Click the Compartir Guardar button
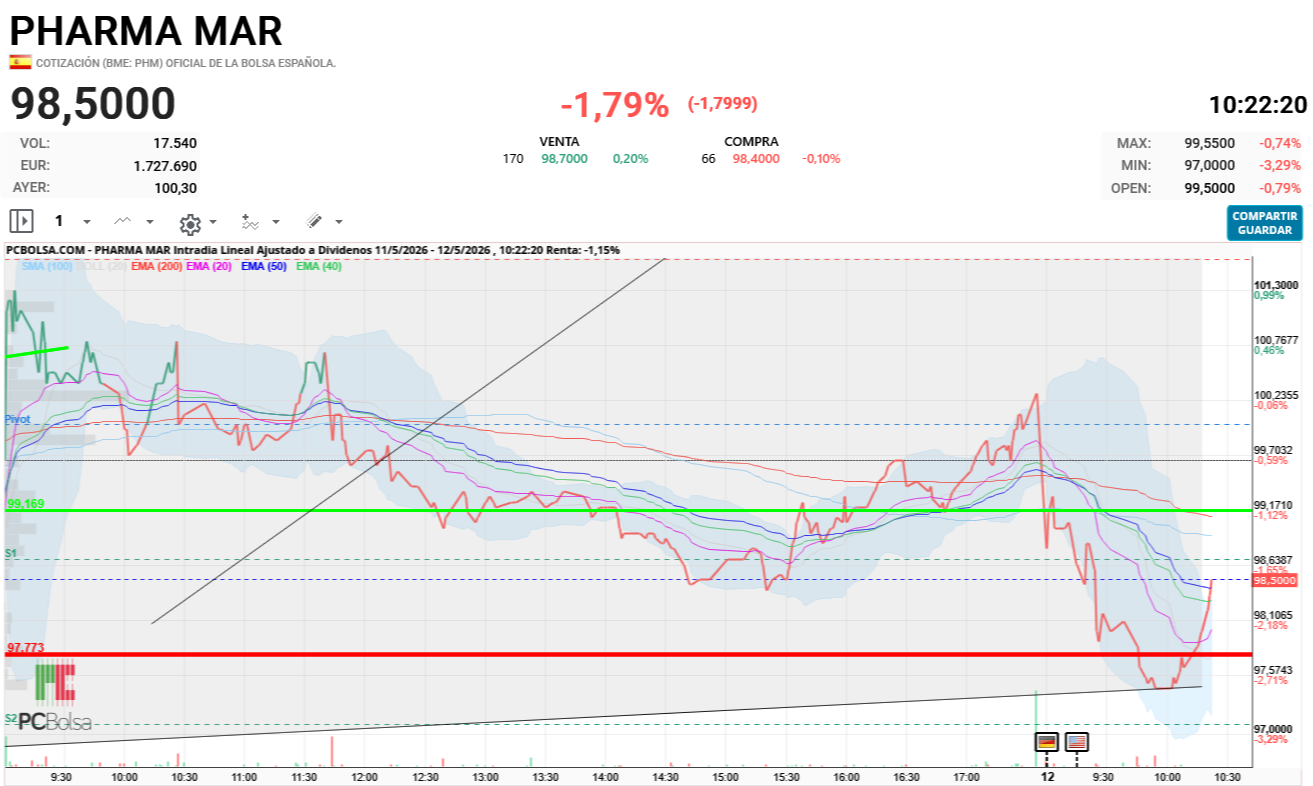The image size is (1313, 786). [x=1265, y=223]
